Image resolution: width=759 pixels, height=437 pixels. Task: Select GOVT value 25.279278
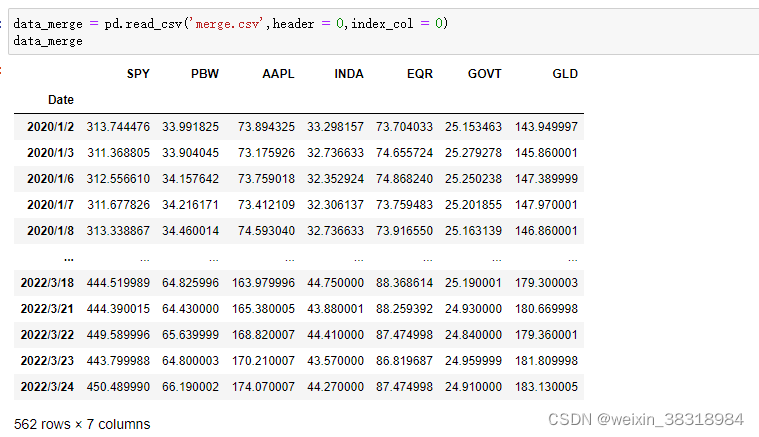click(473, 153)
